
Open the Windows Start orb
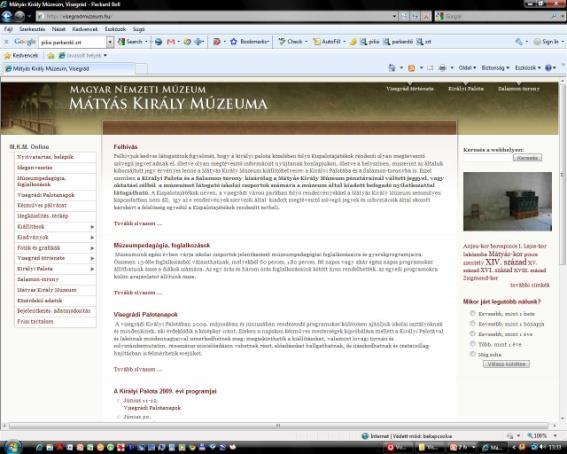pos(12,447)
